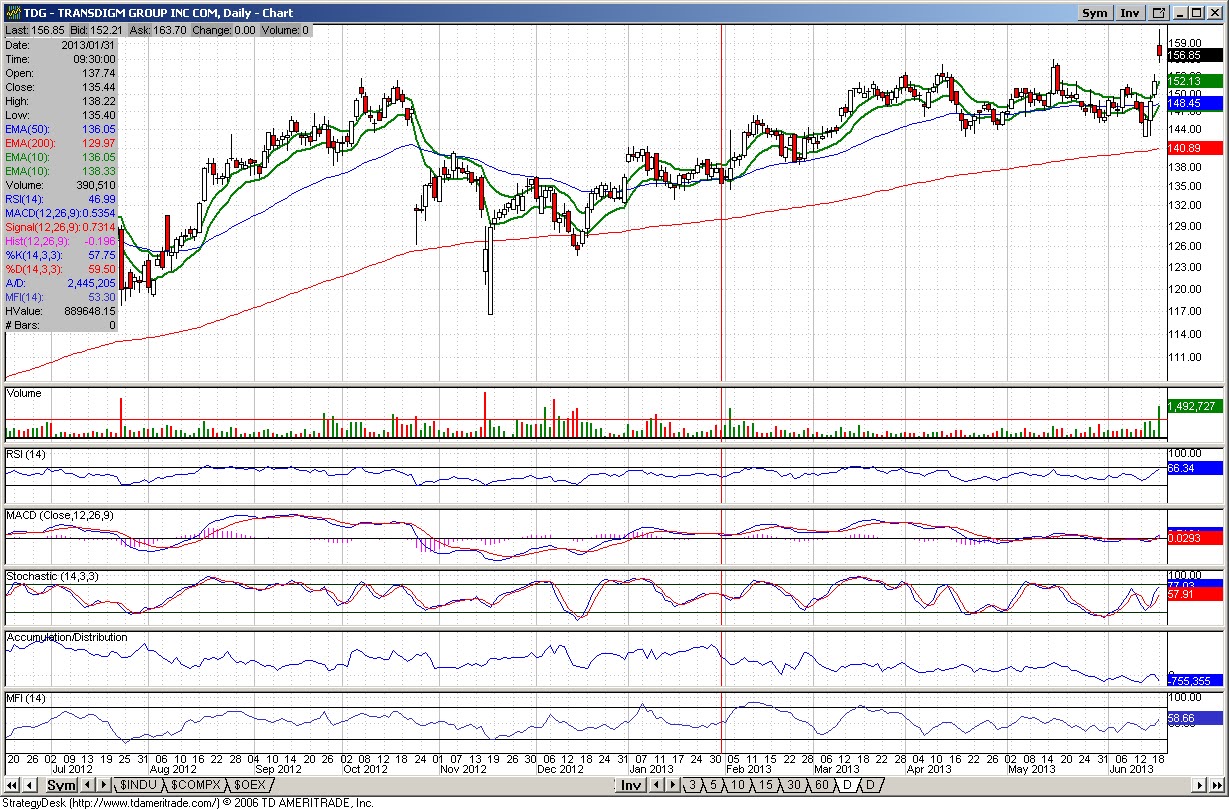Click the Accumulation/Distribution panel label

(x=67, y=637)
